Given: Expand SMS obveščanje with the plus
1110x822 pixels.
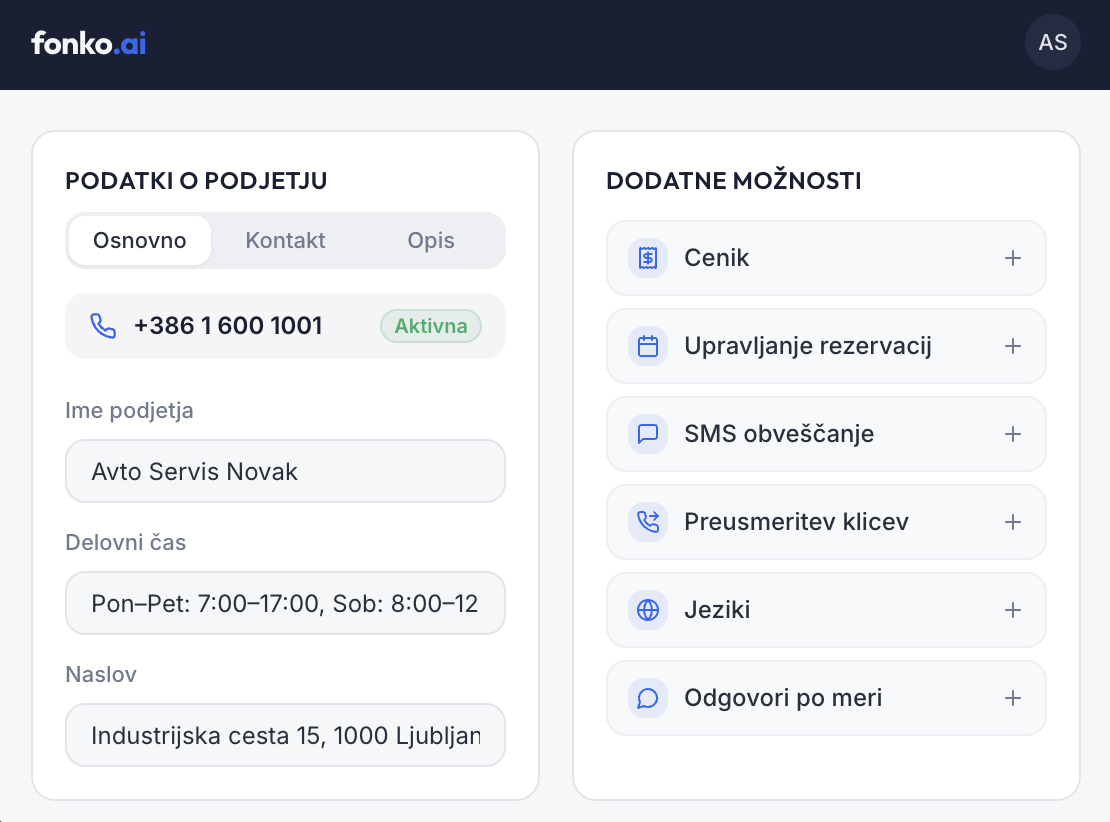Looking at the screenshot, I should [1013, 434].
